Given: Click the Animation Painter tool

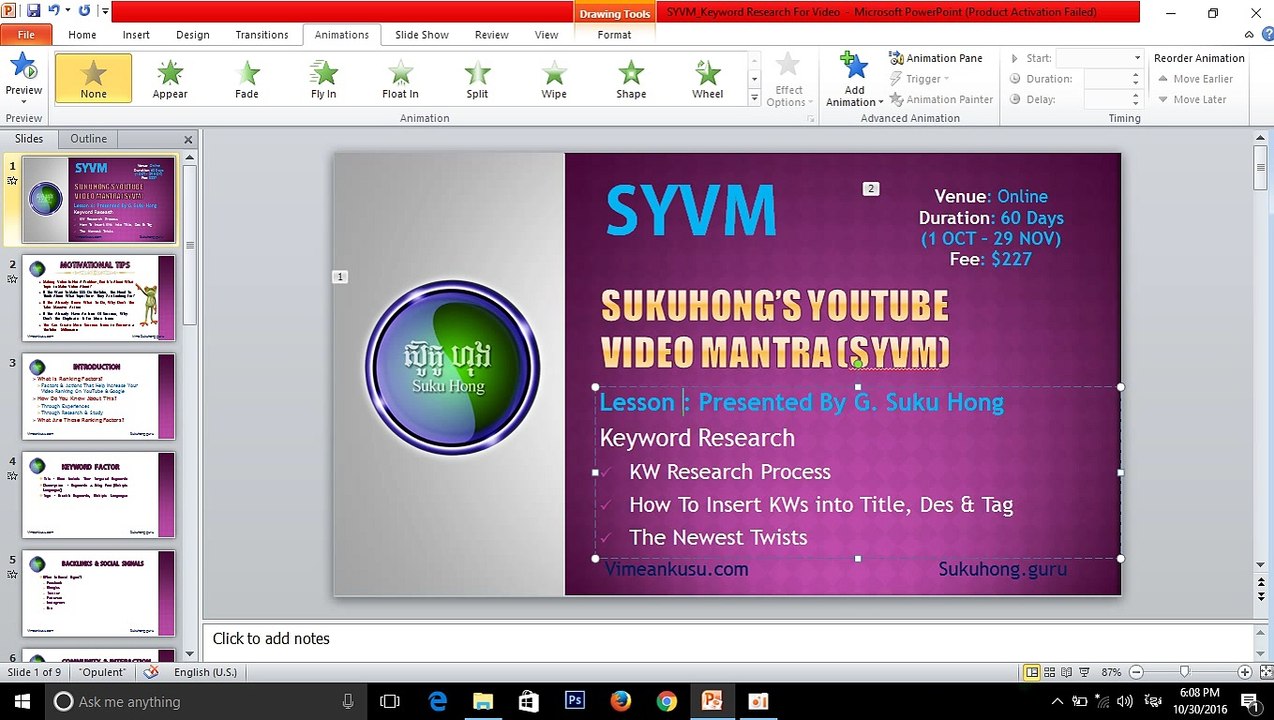Looking at the screenshot, I should pos(941,99).
